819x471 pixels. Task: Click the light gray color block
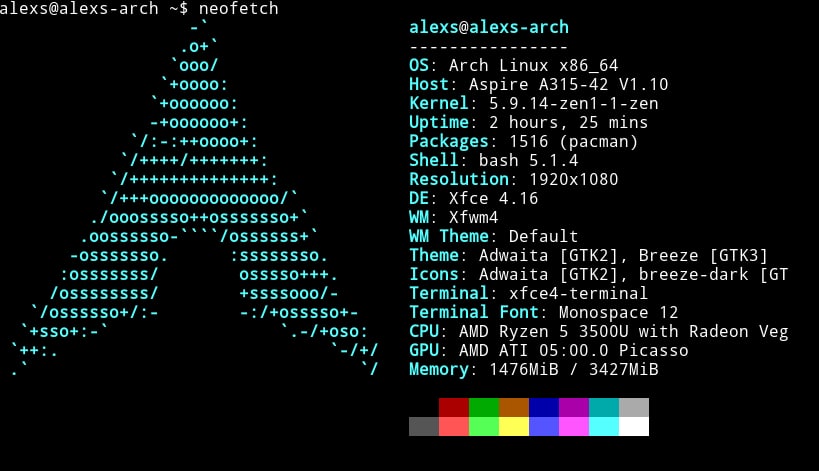(634, 407)
